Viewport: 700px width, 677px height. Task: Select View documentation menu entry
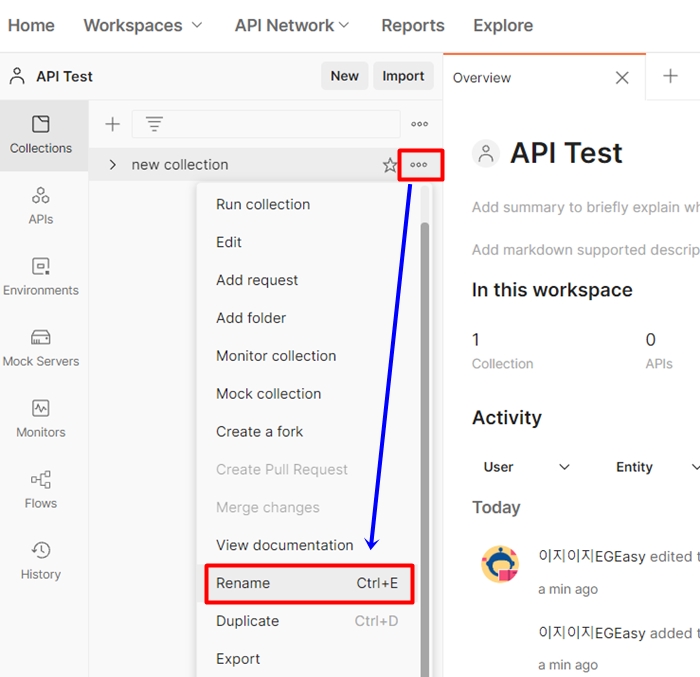tap(308, 545)
